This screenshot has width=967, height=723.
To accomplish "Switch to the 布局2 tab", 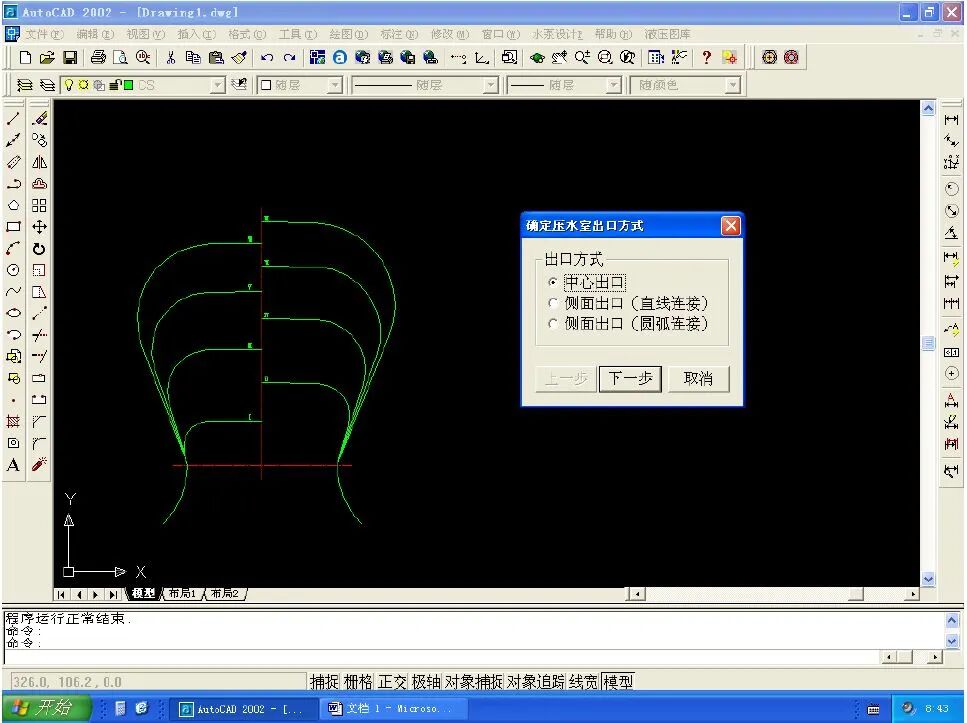I will [224, 593].
